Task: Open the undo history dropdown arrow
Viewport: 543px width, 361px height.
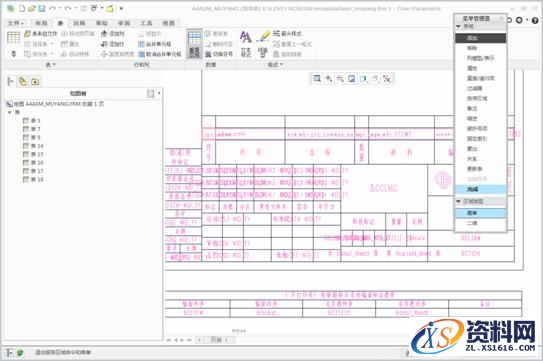Action: coord(60,8)
